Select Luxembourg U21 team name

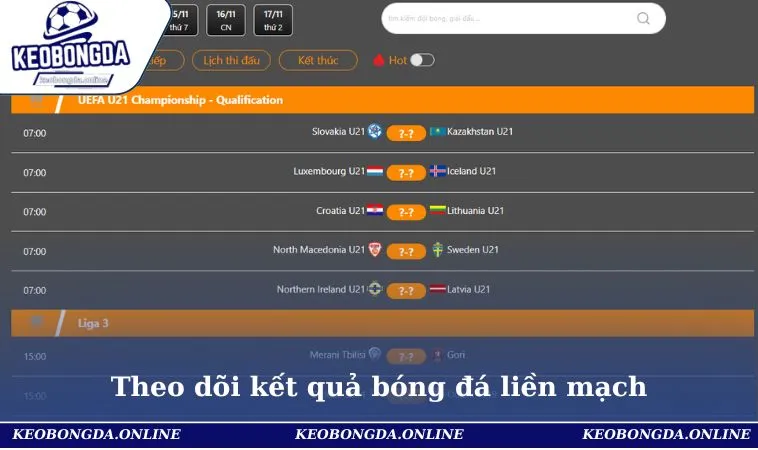(x=329, y=171)
